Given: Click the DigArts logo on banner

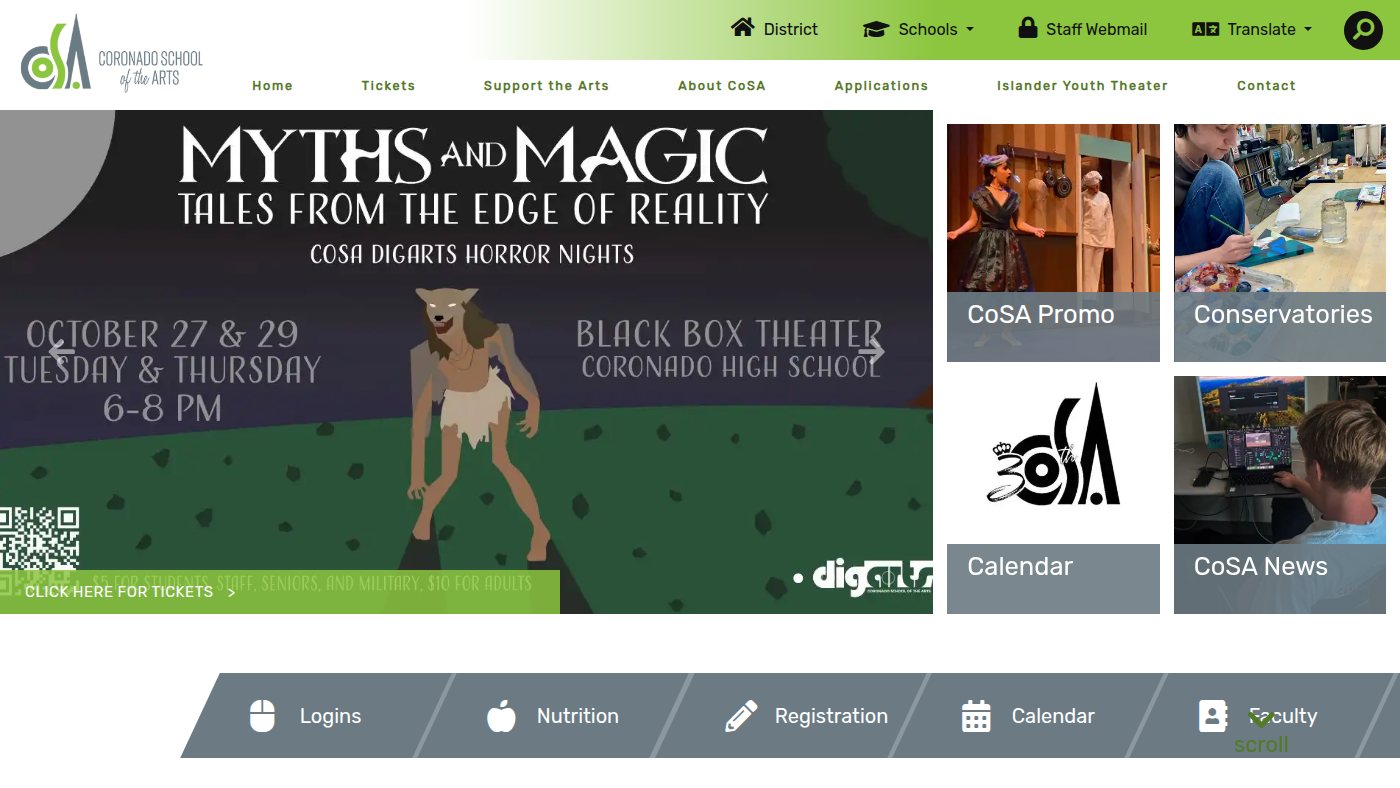Looking at the screenshot, I should pos(871,578).
